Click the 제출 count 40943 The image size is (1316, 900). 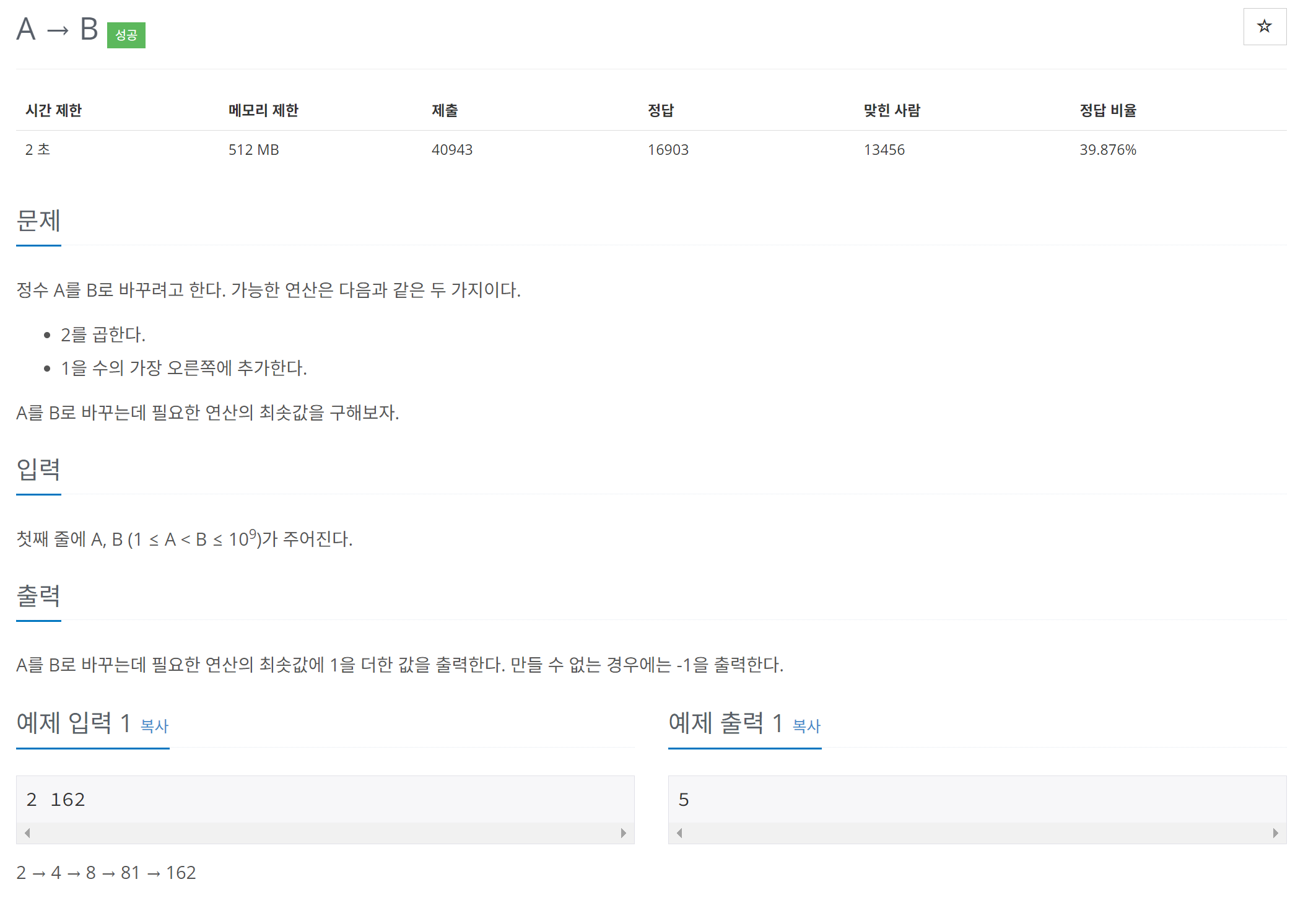[x=451, y=150]
